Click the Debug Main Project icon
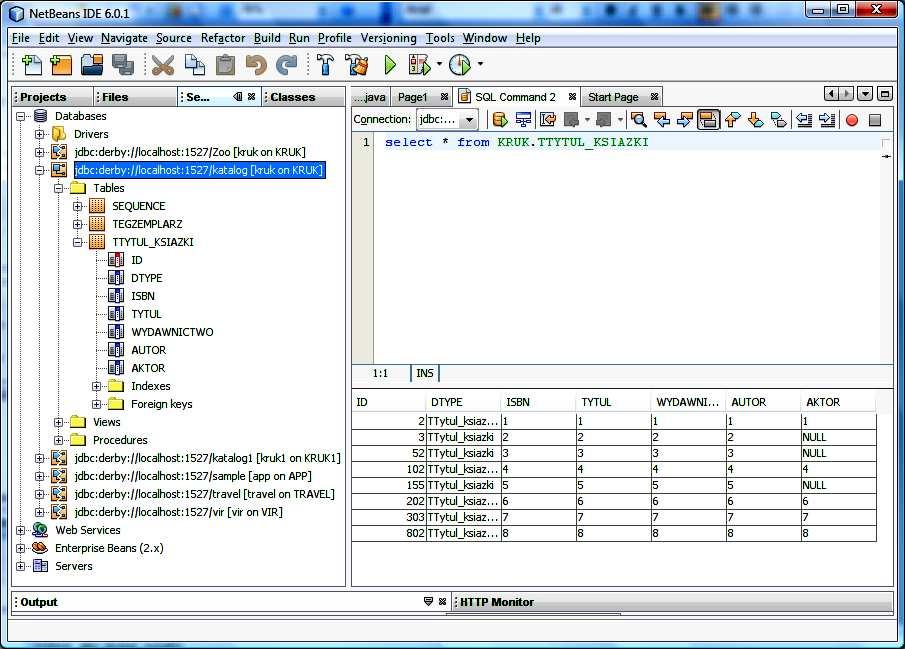The width and height of the screenshot is (905, 649). 420,65
